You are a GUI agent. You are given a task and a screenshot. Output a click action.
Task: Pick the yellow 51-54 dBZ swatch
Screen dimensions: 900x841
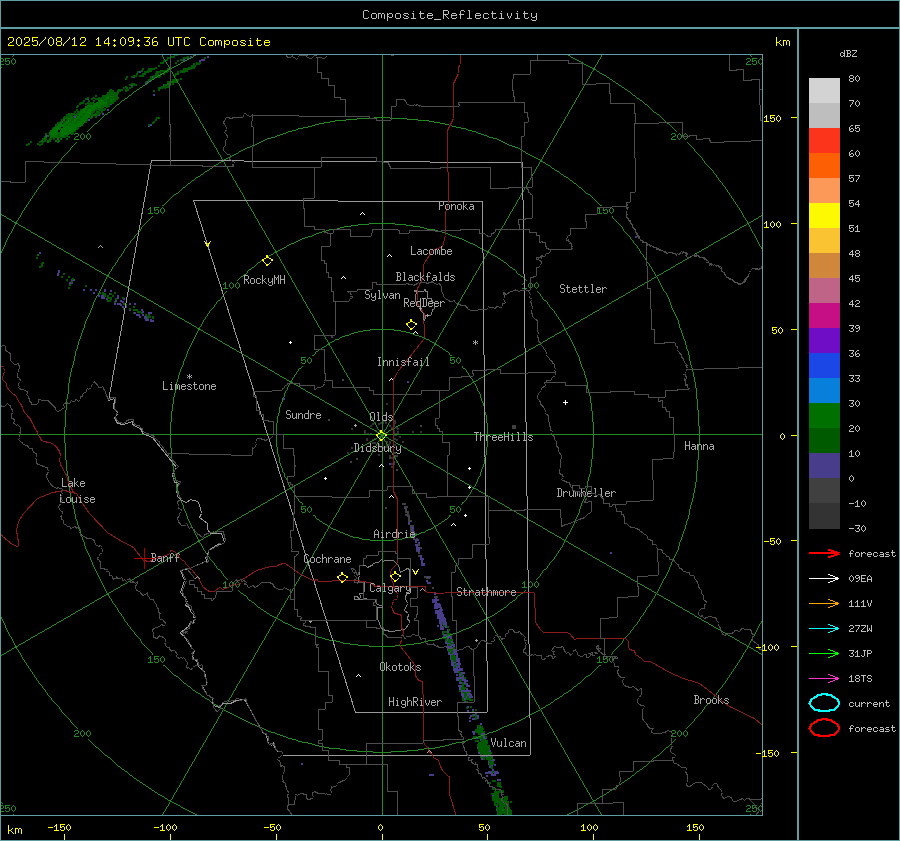pos(824,216)
